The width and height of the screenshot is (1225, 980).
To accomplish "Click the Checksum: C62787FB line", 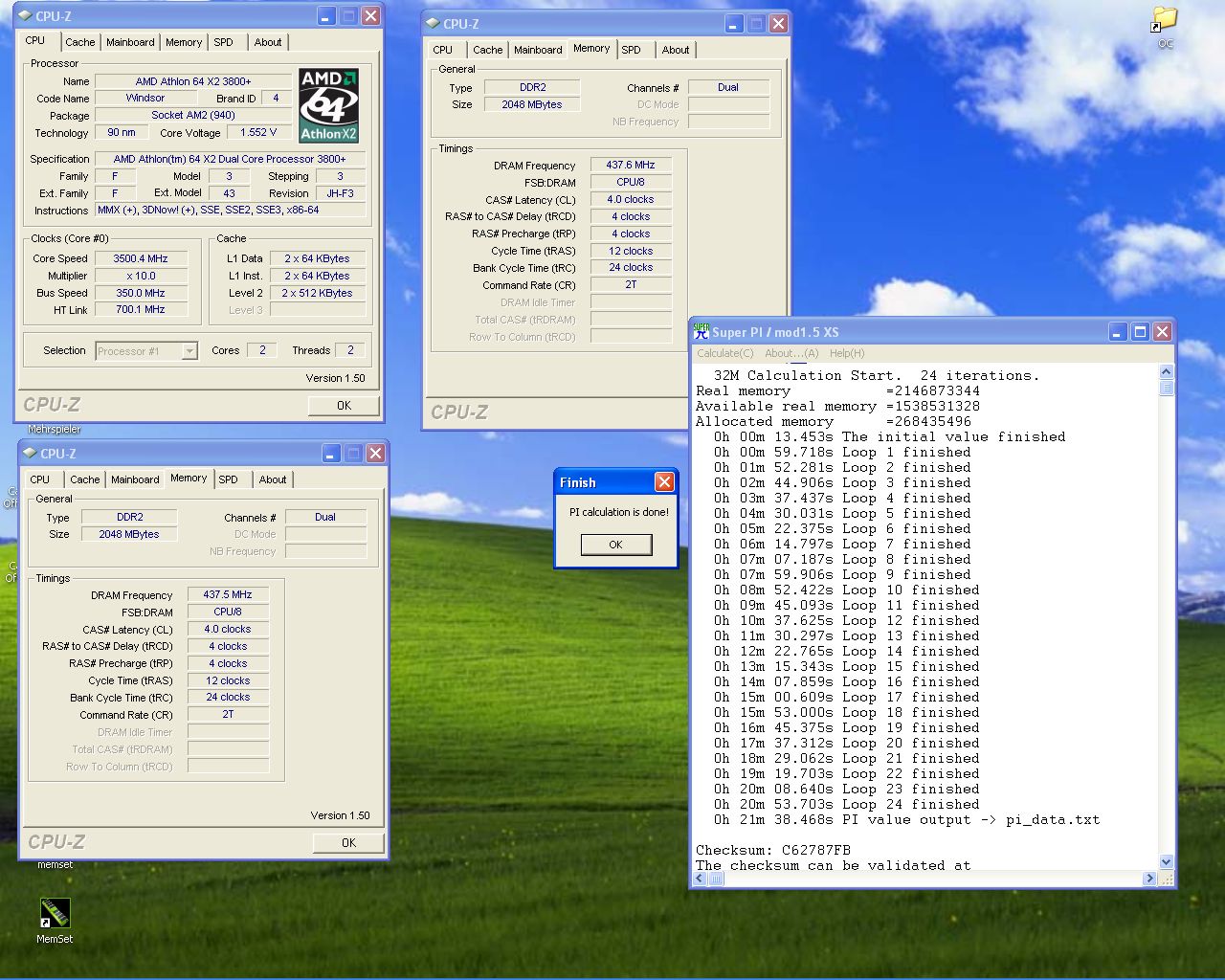I will pos(773,851).
